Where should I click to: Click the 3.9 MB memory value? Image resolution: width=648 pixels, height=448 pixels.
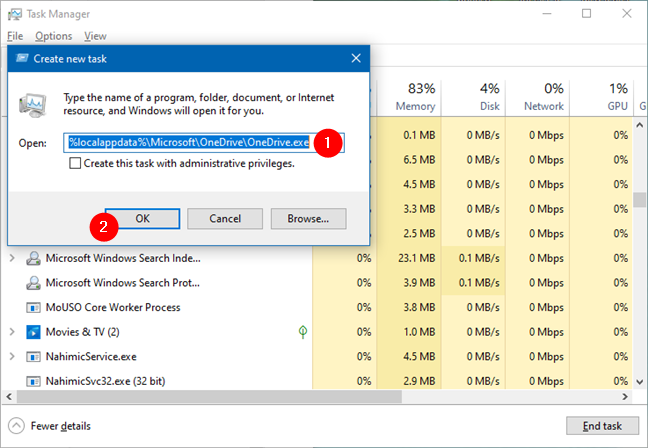pos(419,283)
